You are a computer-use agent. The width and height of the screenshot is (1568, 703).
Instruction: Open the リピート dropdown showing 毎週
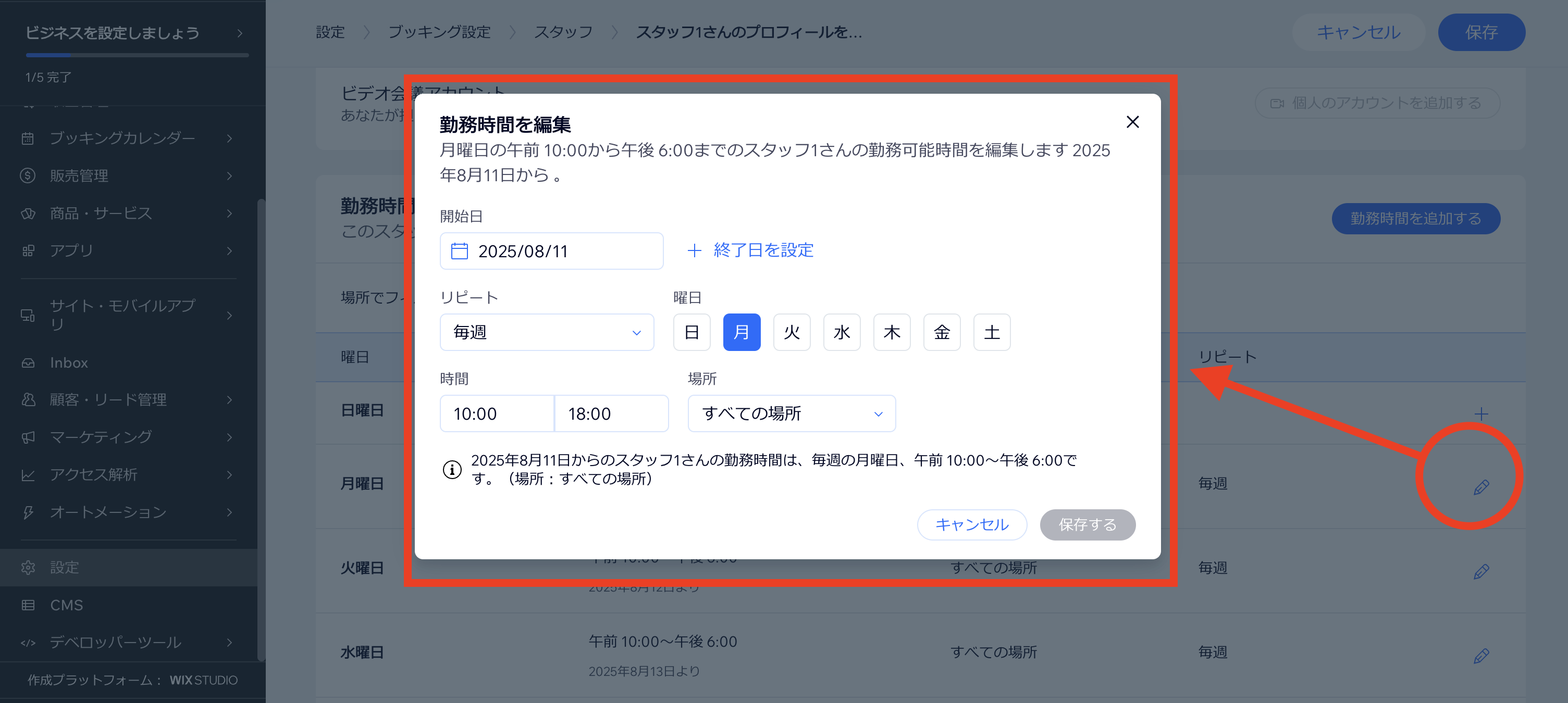(547, 332)
